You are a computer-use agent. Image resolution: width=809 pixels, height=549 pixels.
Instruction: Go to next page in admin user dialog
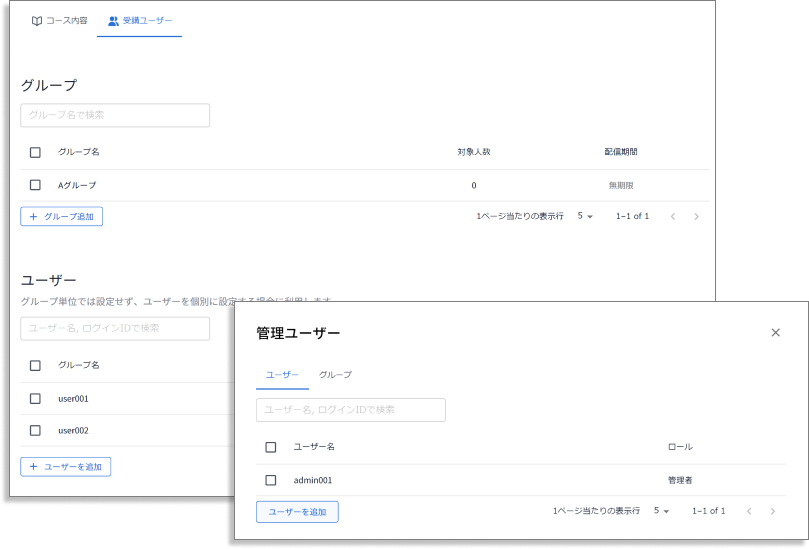point(772,511)
